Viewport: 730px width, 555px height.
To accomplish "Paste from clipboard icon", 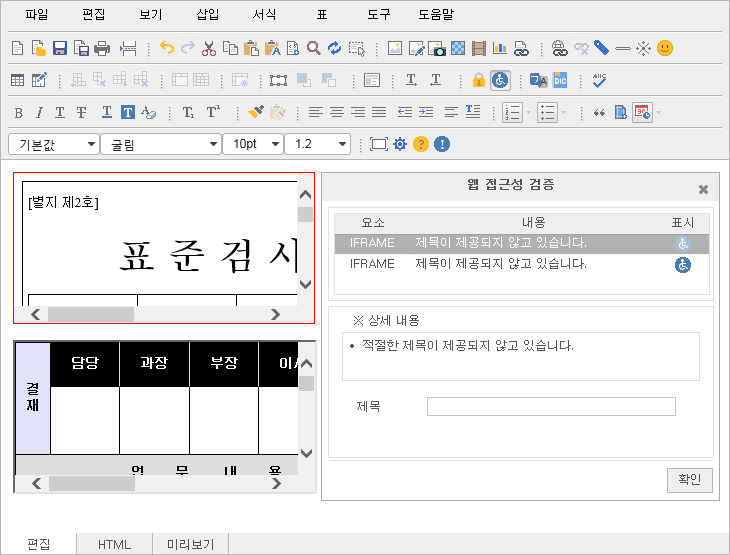I will pos(251,48).
